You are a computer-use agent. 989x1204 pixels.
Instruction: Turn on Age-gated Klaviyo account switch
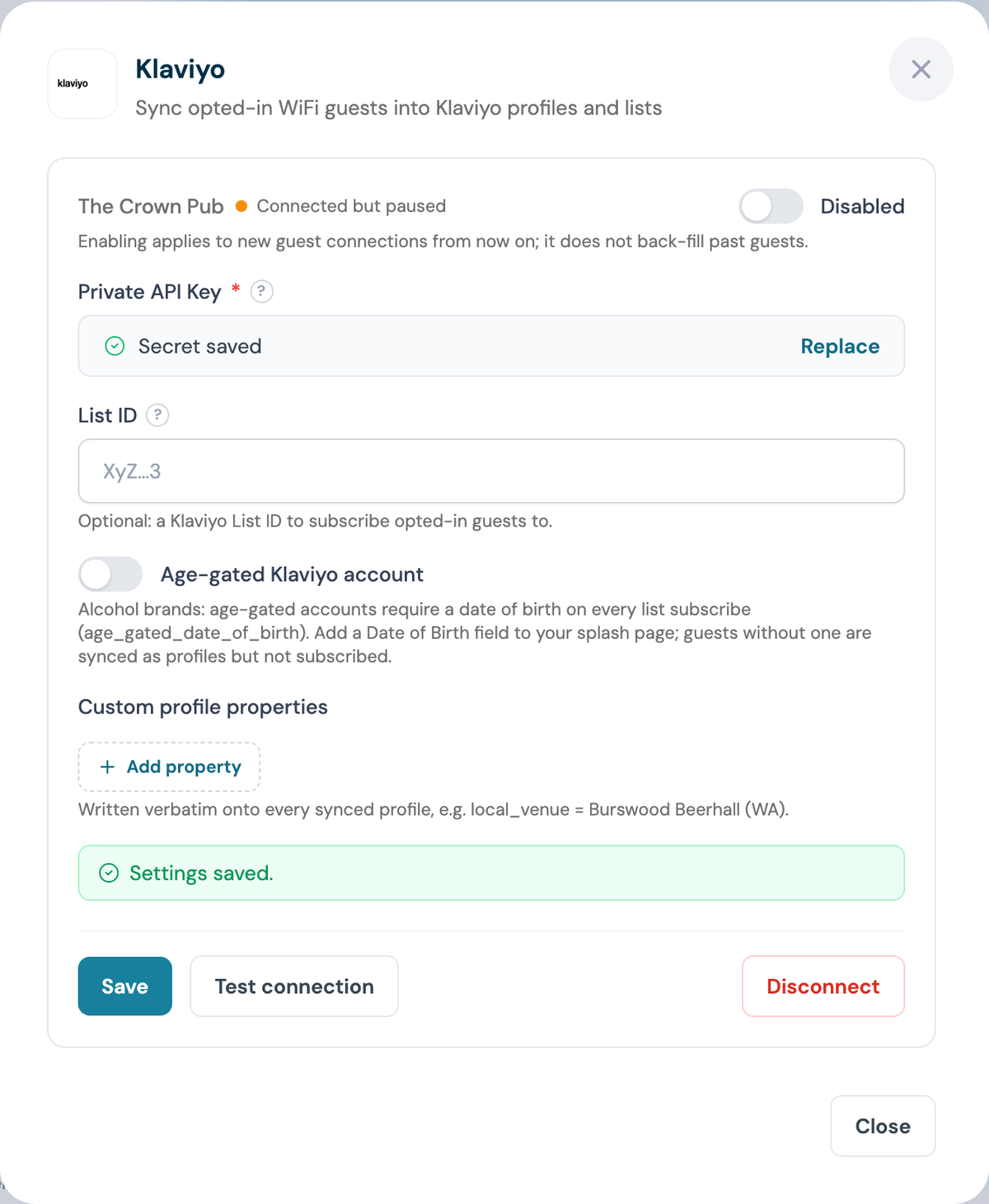pos(110,574)
